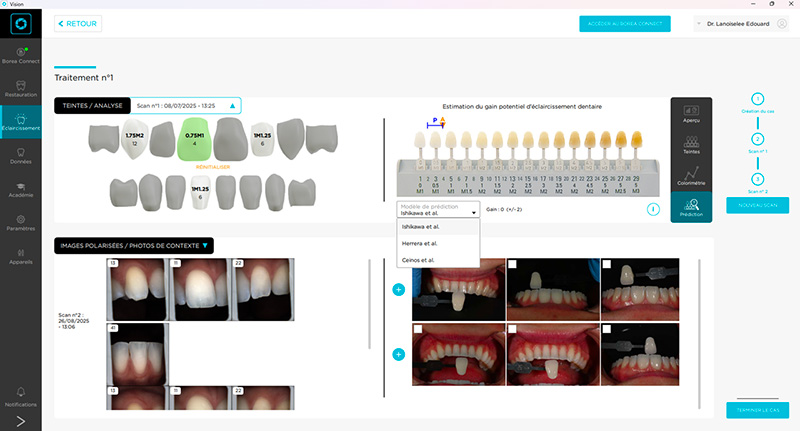Click the polarised images scrollbar
Viewport: 800px width, 431px height.
(x=369, y=304)
